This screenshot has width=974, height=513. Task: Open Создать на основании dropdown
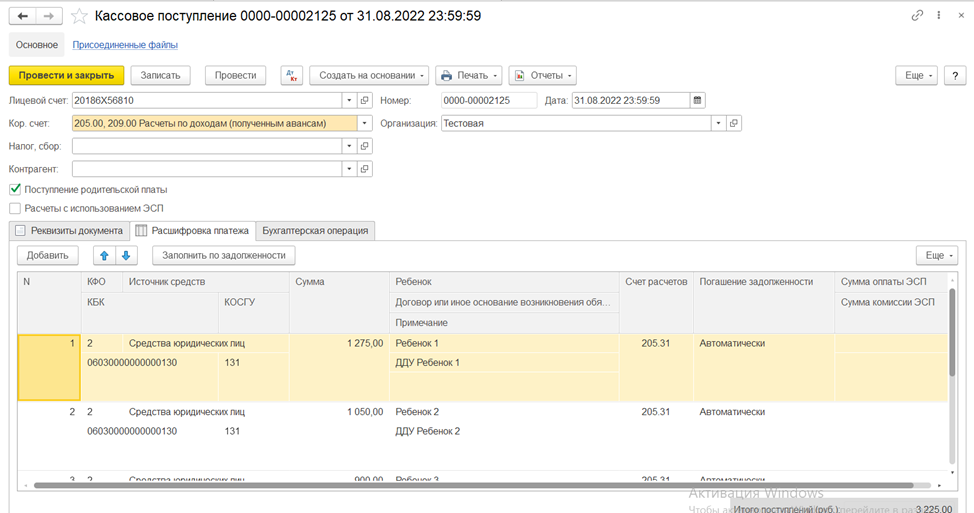tap(370, 75)
